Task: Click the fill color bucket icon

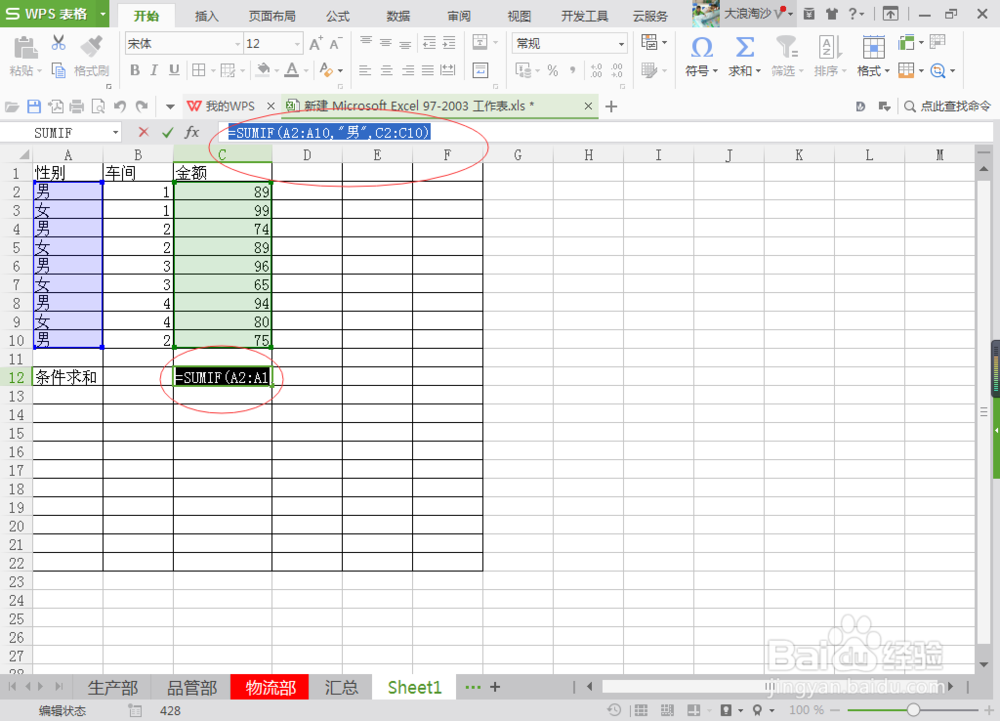Action: pyautogui.click(x=263, y=69)
